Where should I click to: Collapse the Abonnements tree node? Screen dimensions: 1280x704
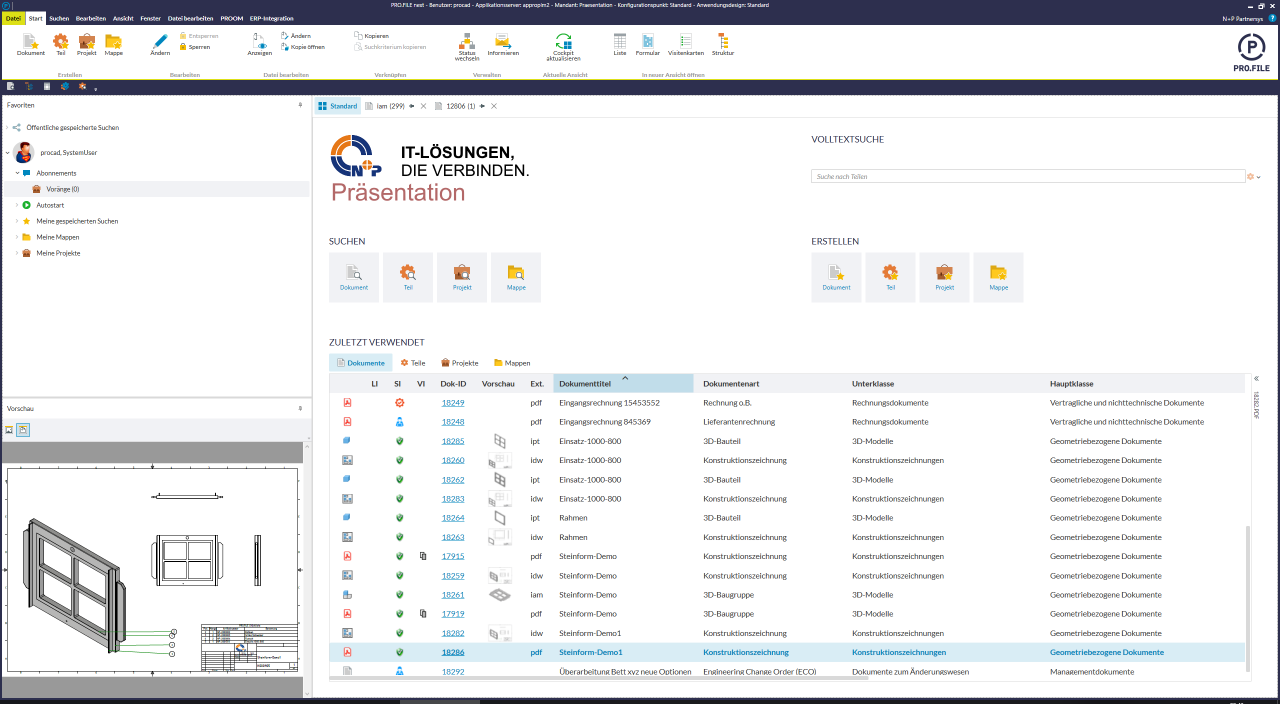click(x=16, y=173)
